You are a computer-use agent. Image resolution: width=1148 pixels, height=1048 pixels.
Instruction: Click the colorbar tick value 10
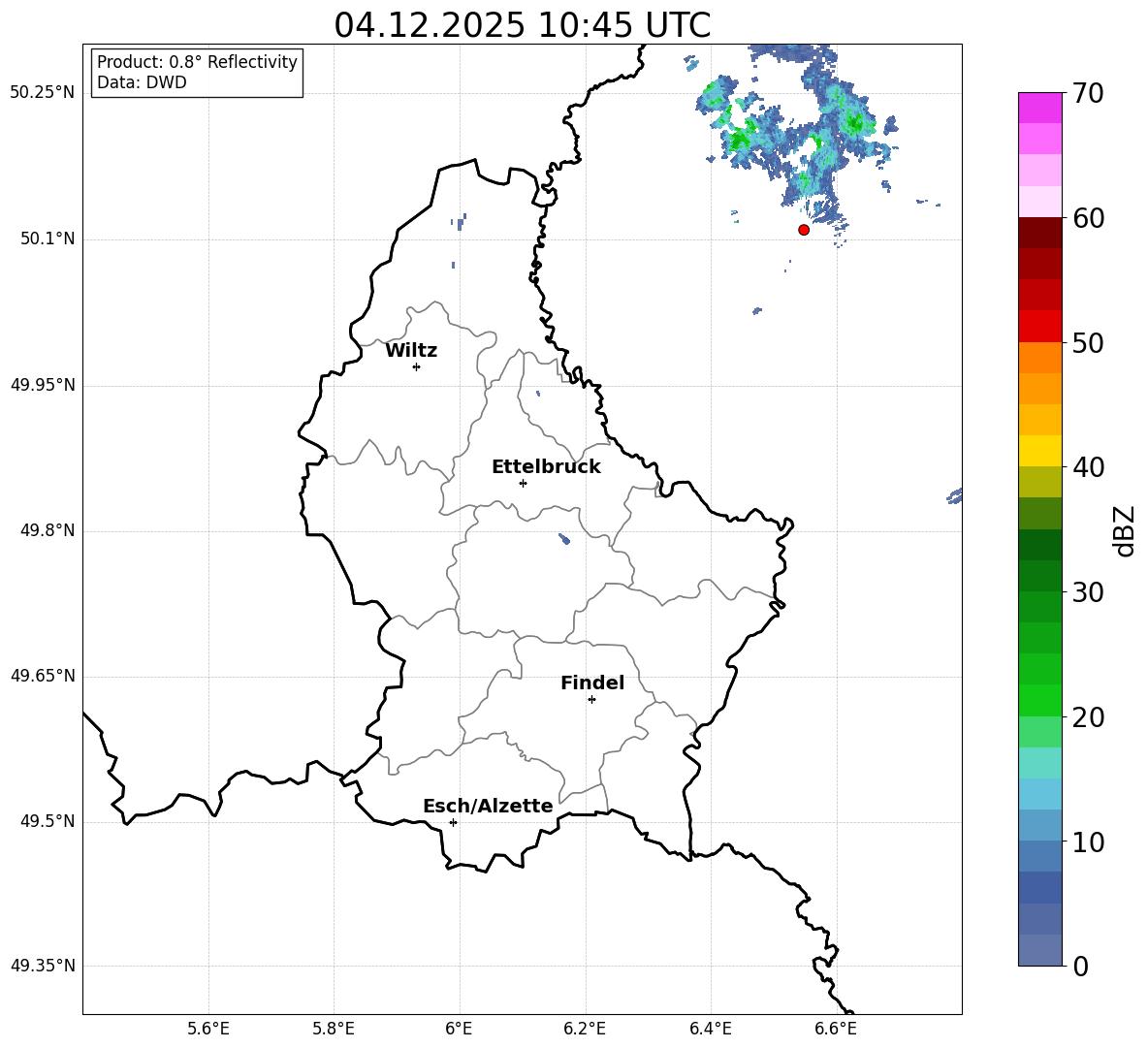point(1088,842)
